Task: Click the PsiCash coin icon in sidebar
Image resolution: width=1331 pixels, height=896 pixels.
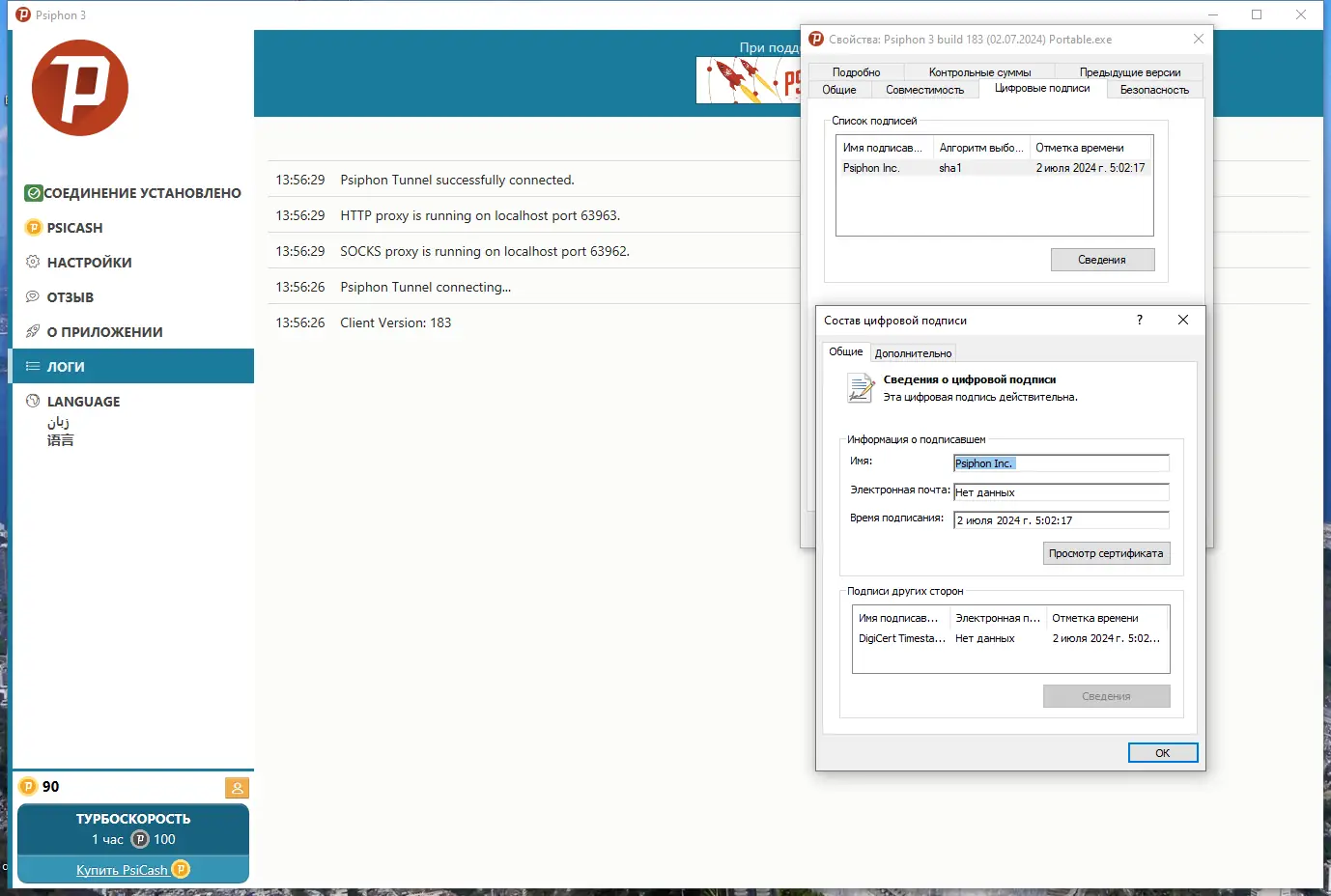Action: tap(34, 228)
